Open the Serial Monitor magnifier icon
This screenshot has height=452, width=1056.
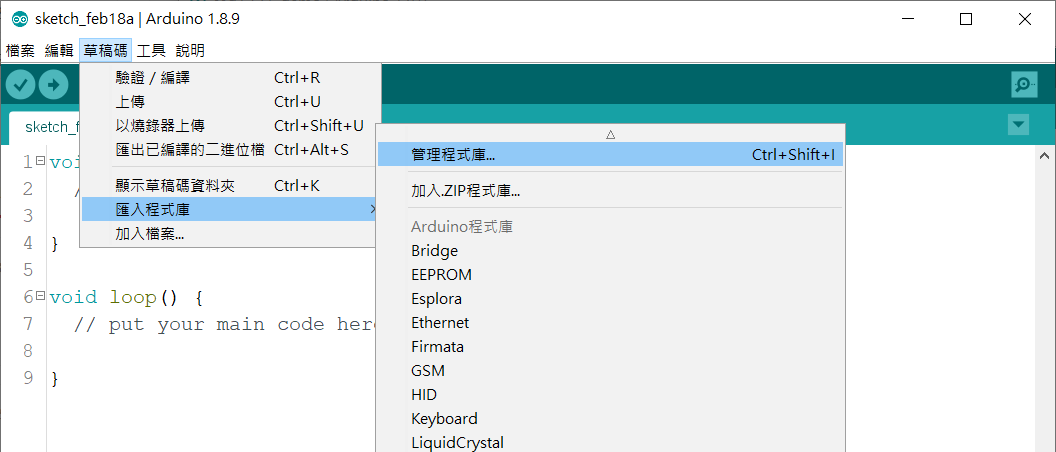tap(1024, 85)
